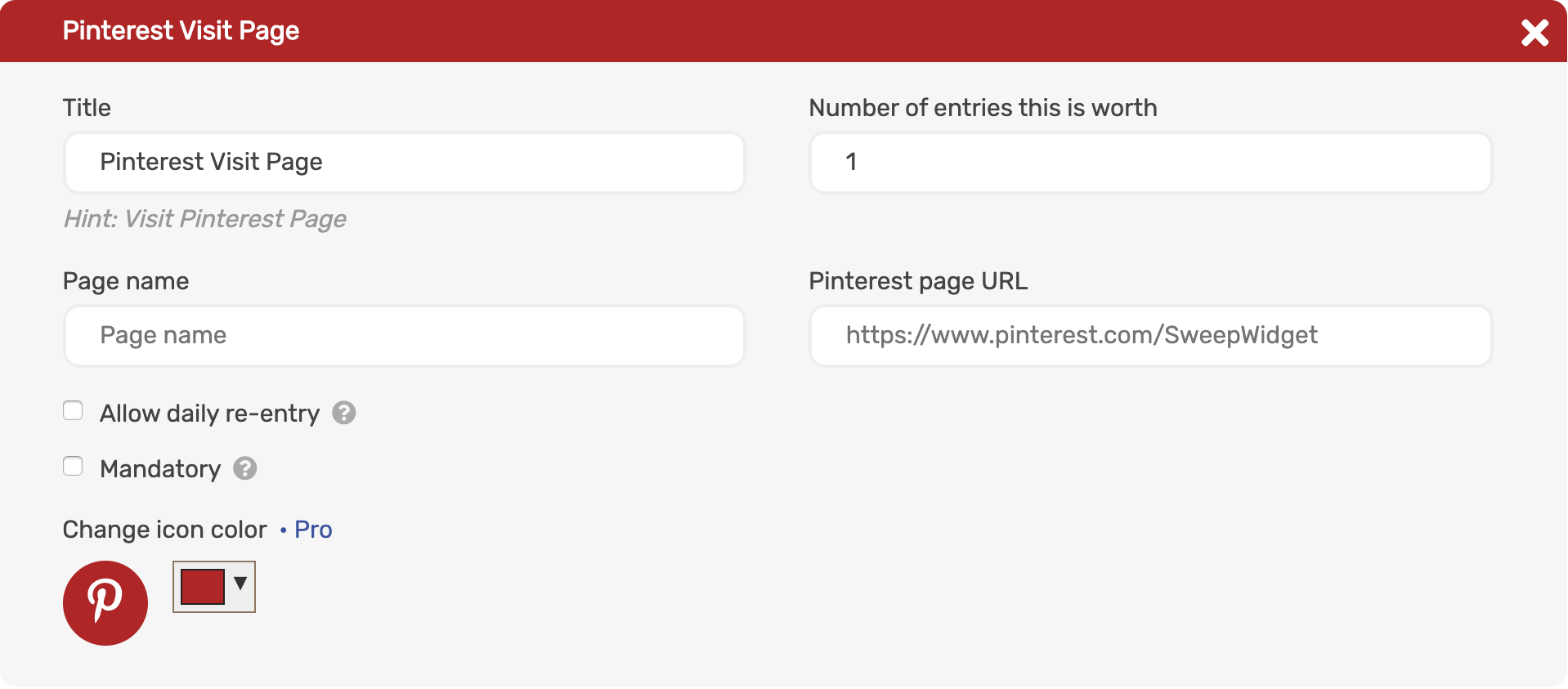The width and height of the screenshot is (1568, 689).
Task: Click the Pinterest logo icon
Action: tap(105, 602)
